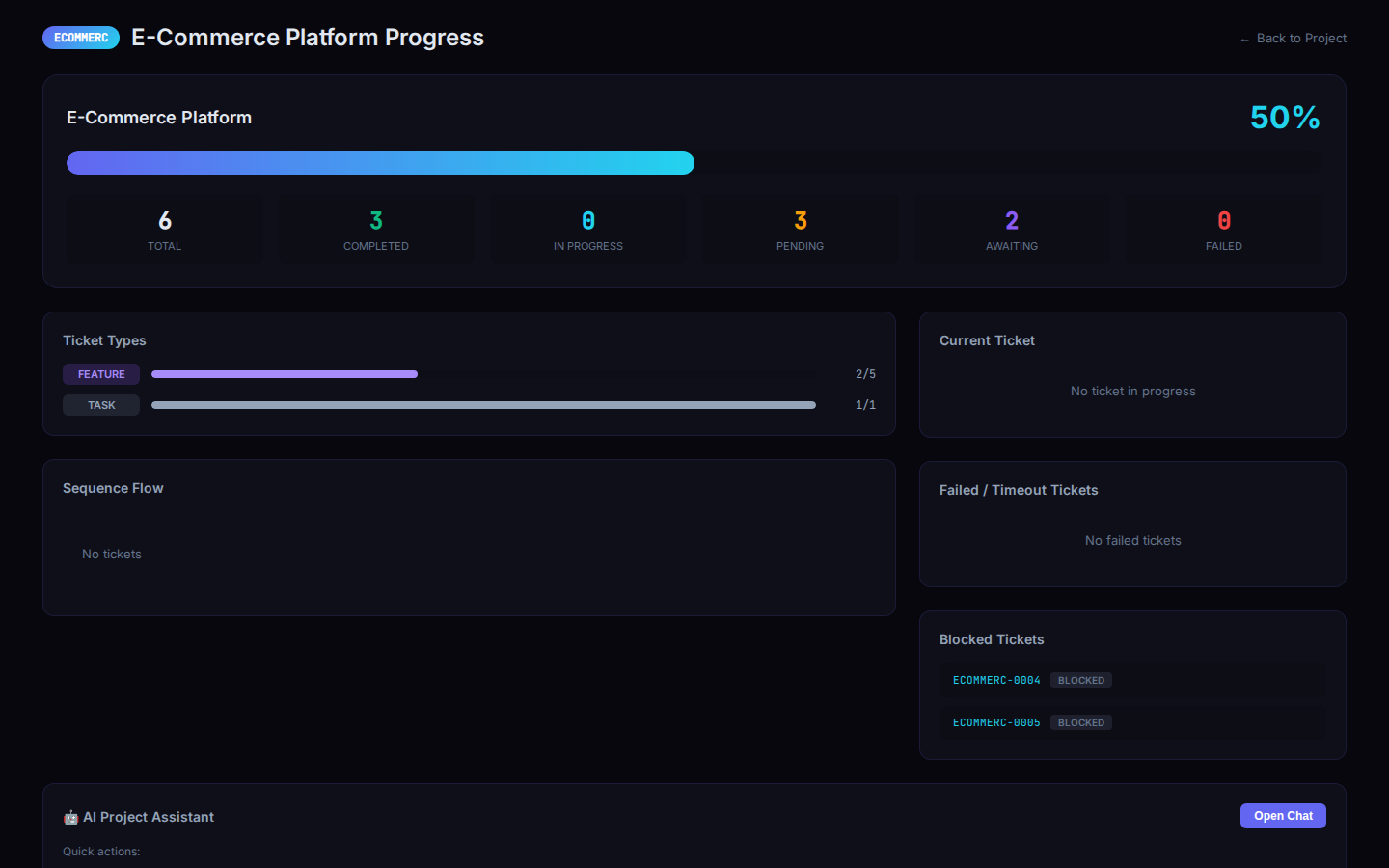This screenshot has height=868, width=1389.
Task: Open Chat with the AI assistant
Action: tap(1283, 816)
